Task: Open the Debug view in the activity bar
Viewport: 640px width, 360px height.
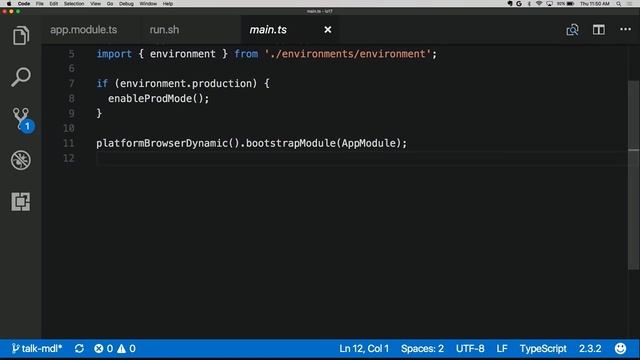Action: pos(21,160)
